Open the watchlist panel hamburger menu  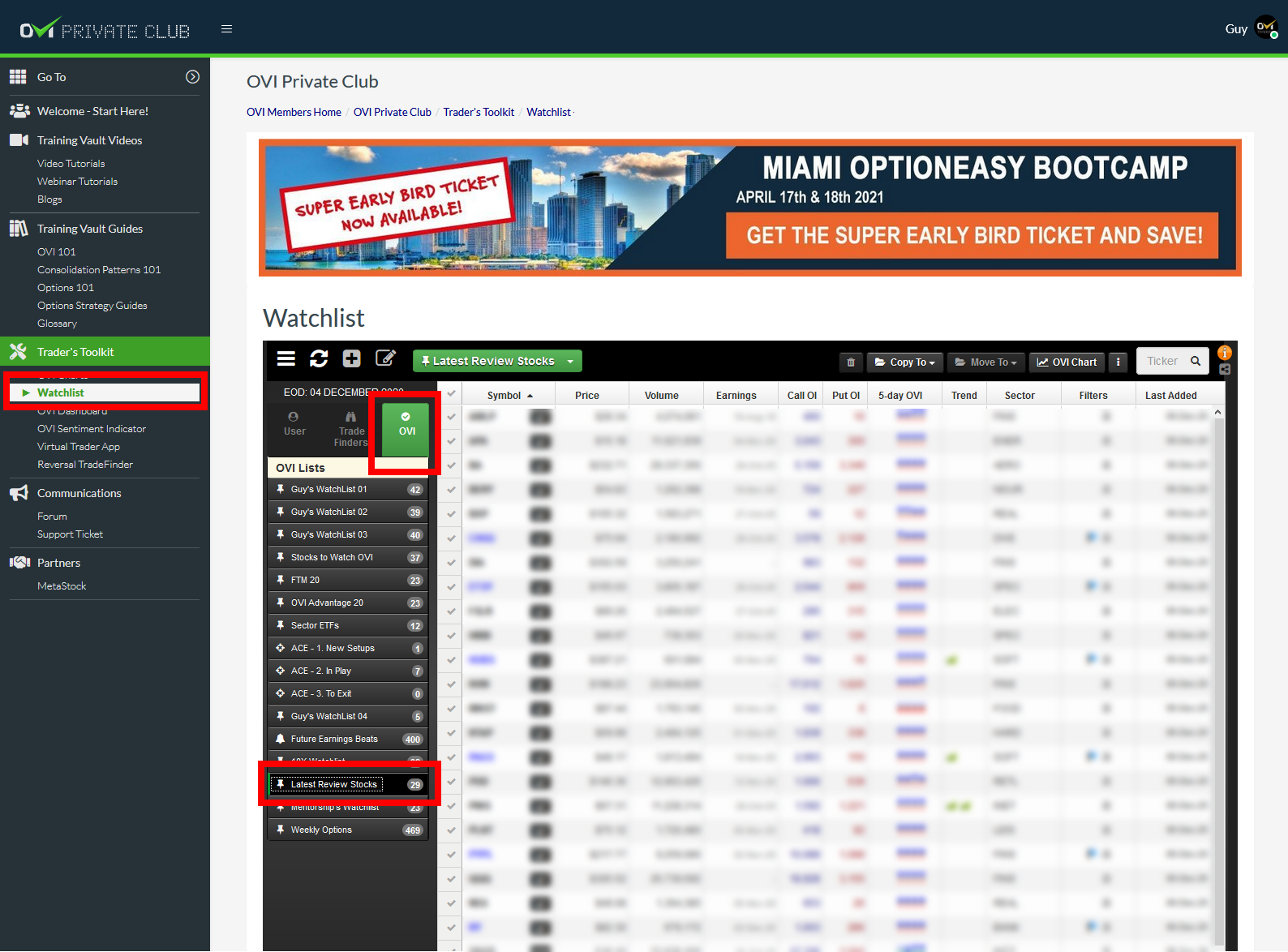pos(286,358)
